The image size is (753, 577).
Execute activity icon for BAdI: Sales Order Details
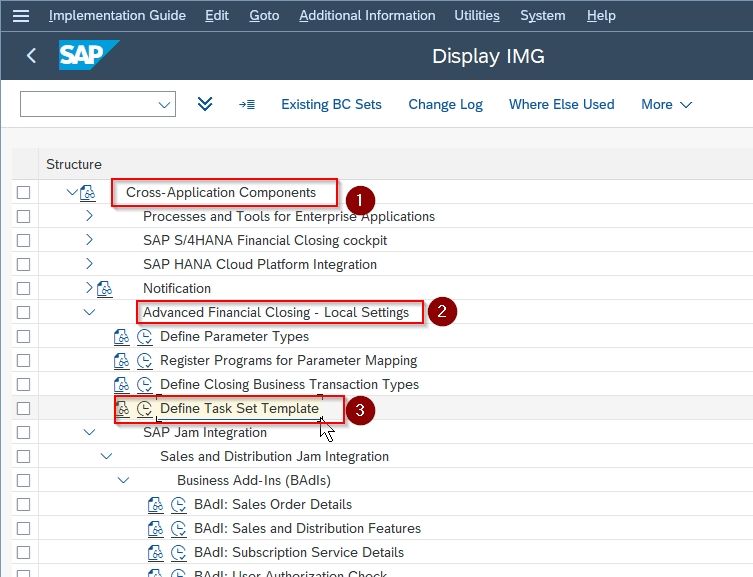point(178,505)
